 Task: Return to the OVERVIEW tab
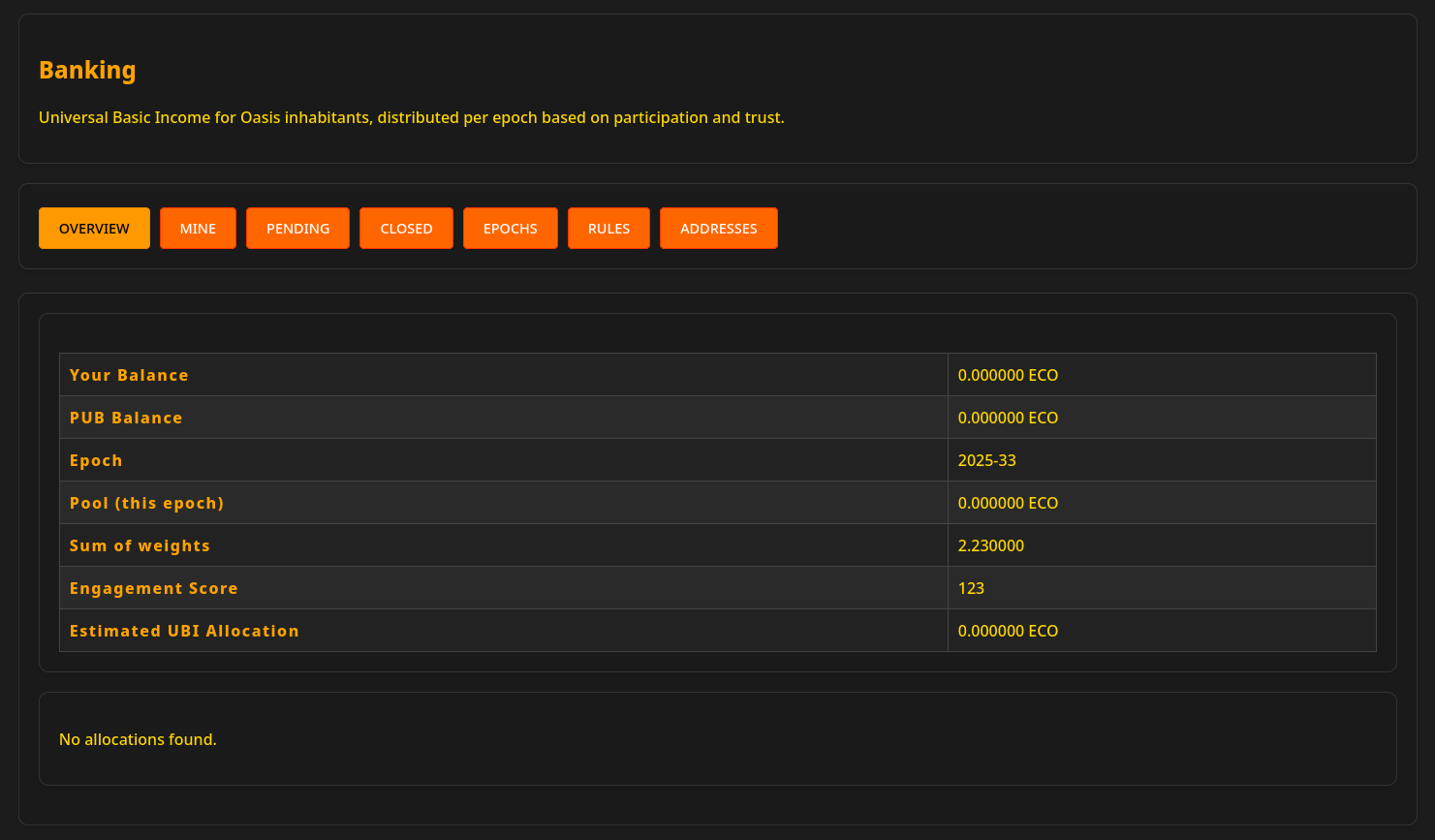(94, 228)
